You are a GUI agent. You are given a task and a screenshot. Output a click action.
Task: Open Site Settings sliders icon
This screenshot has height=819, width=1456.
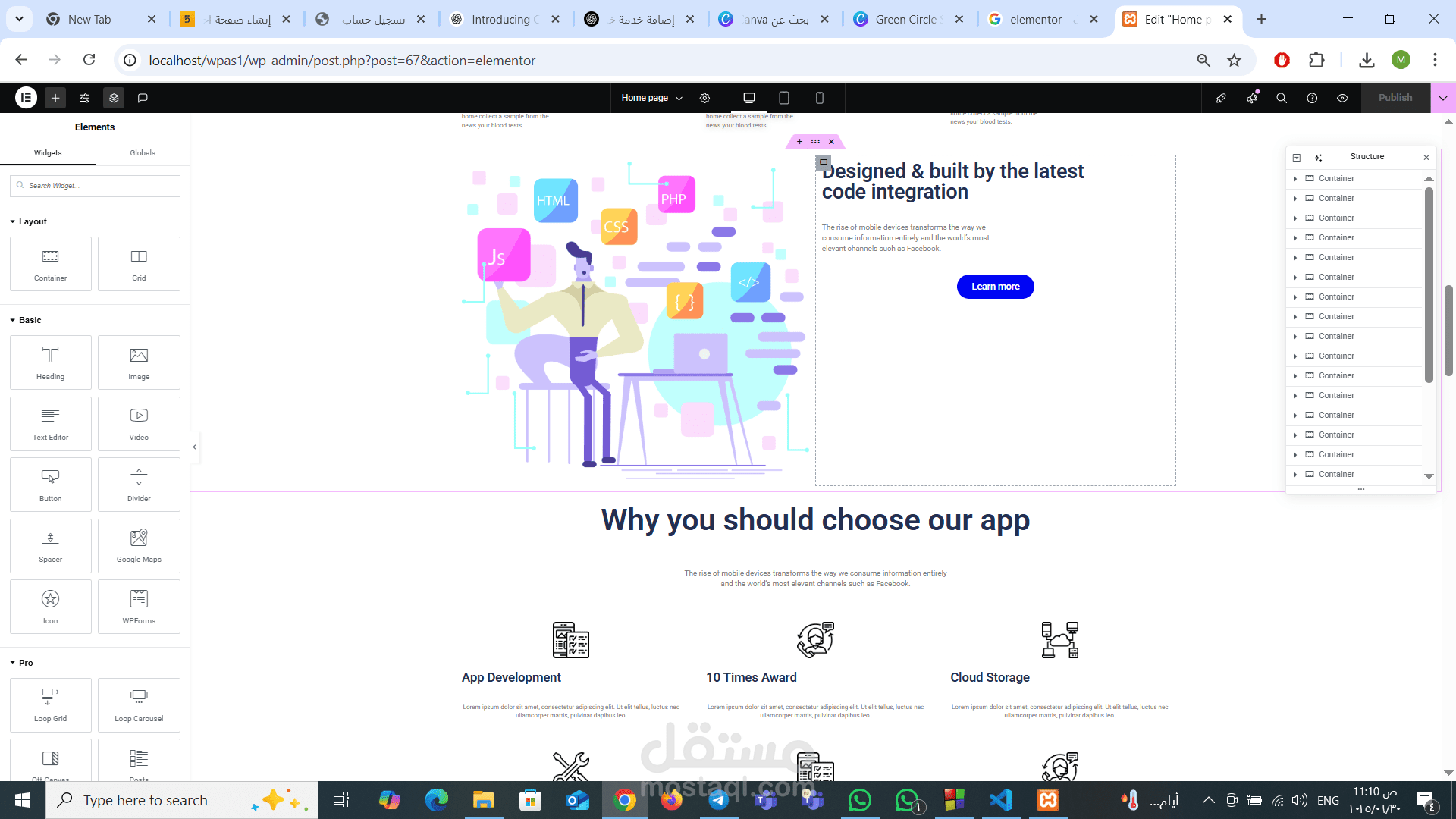84,98
